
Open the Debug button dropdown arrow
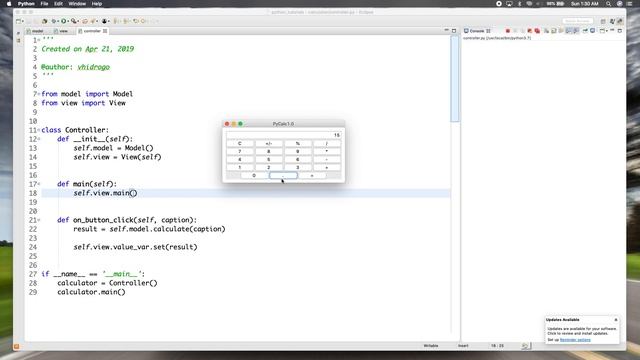tap(58, 21)
